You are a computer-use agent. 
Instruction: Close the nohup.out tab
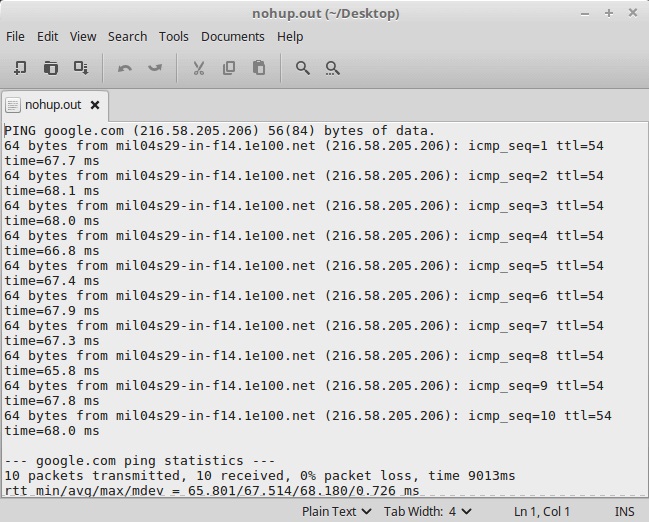coord(95,105)
